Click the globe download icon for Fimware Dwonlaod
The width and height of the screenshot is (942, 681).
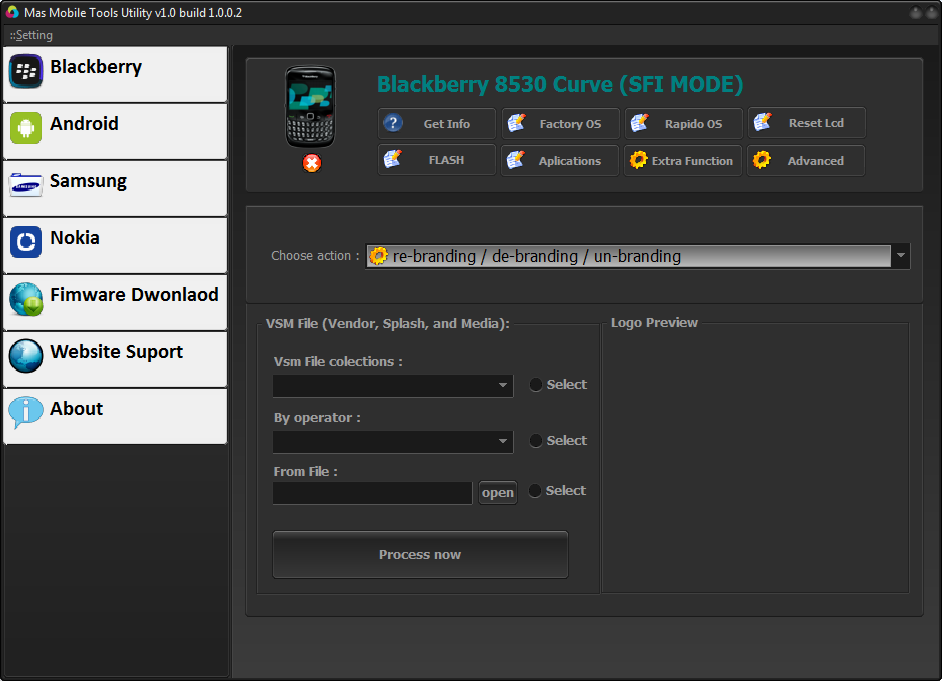coord(26,299)
